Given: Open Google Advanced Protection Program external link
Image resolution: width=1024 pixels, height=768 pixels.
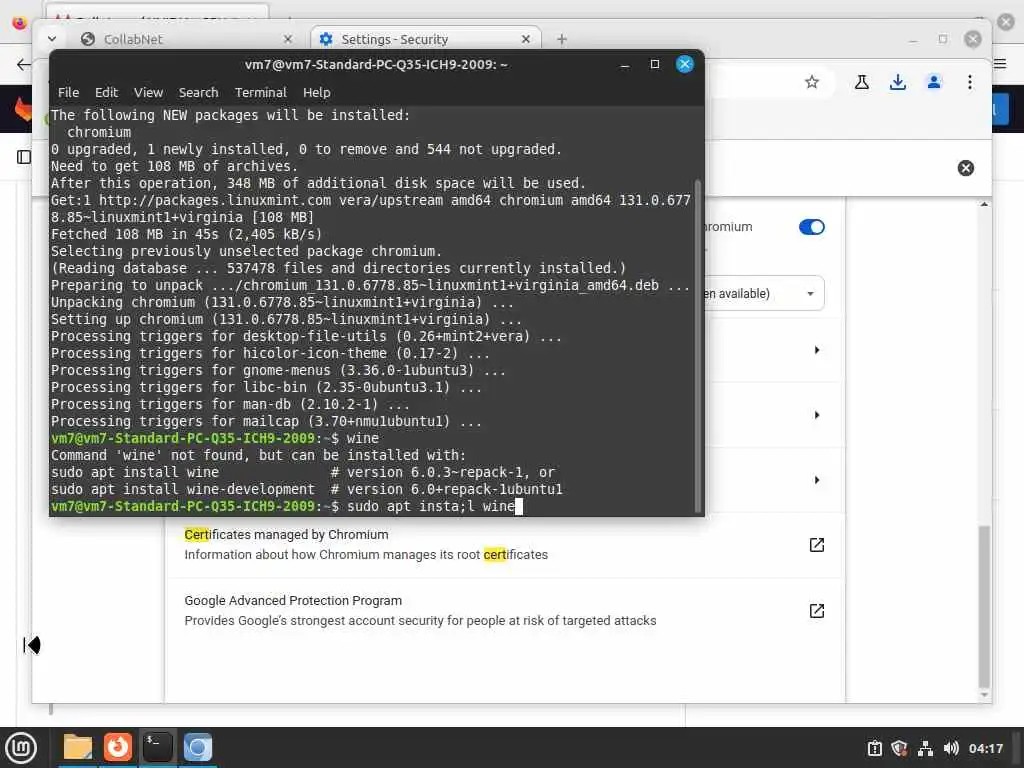Looking at the screenshot, I should click(x=816, y=611).
